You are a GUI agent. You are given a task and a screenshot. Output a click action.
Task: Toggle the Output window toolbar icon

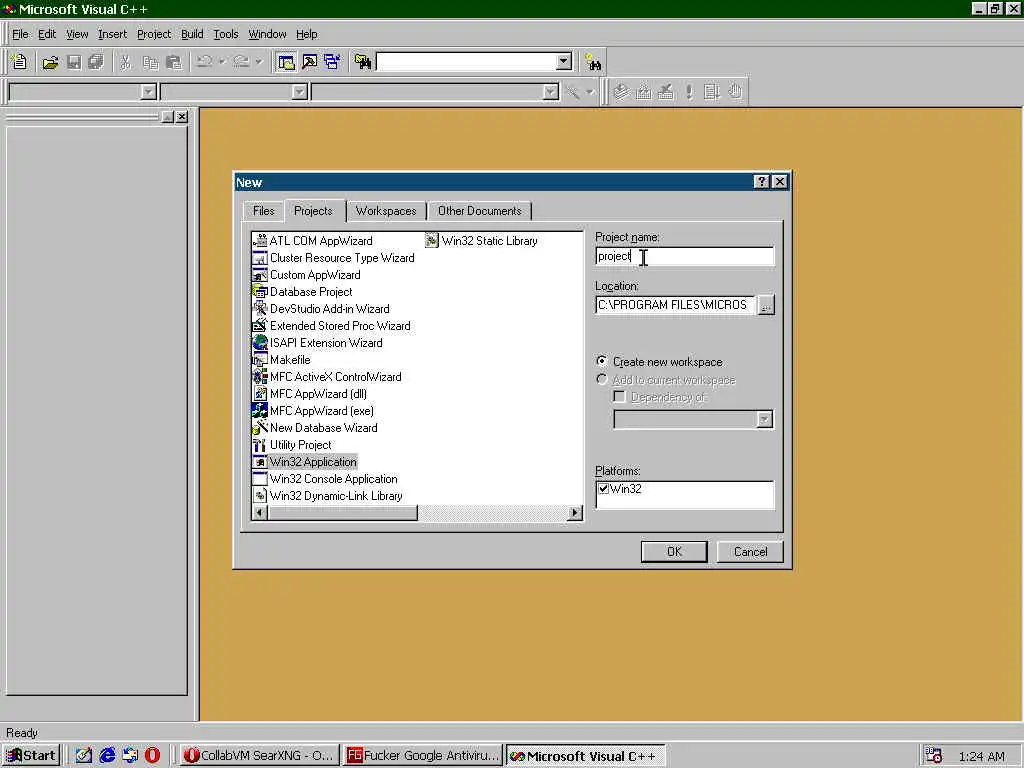click(x=310, y=62)
